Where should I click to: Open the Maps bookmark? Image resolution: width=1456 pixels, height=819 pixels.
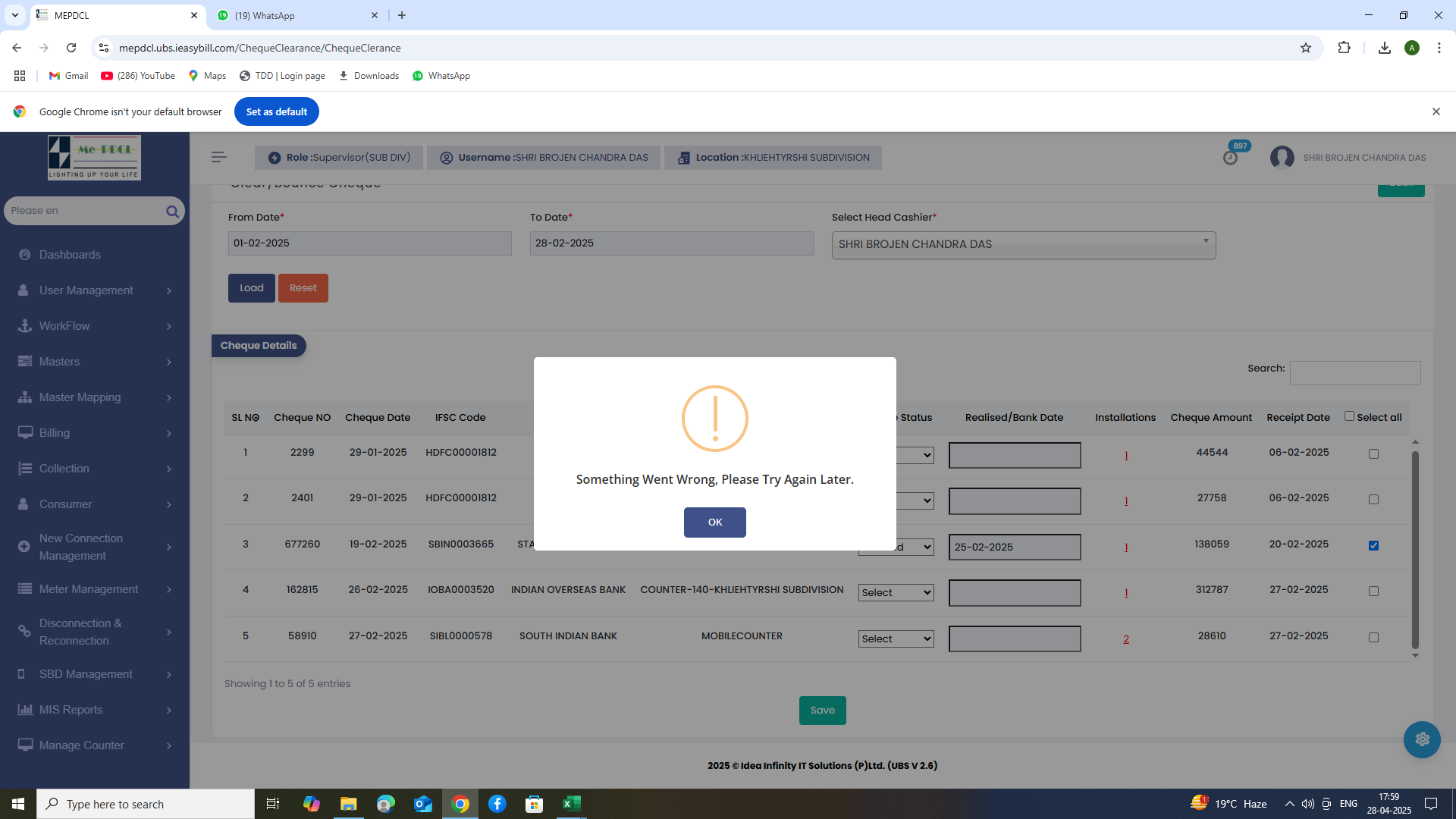coord(208,76)
